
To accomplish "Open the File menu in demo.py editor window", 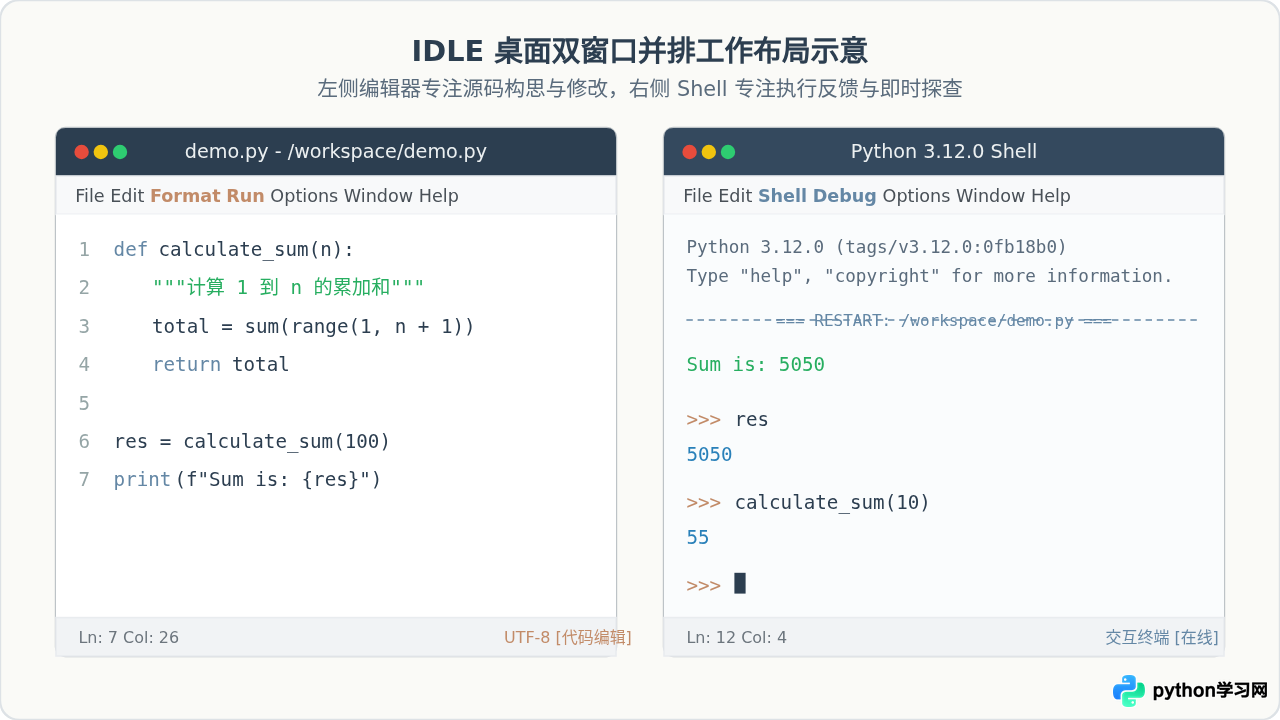I will click(90, 196).
